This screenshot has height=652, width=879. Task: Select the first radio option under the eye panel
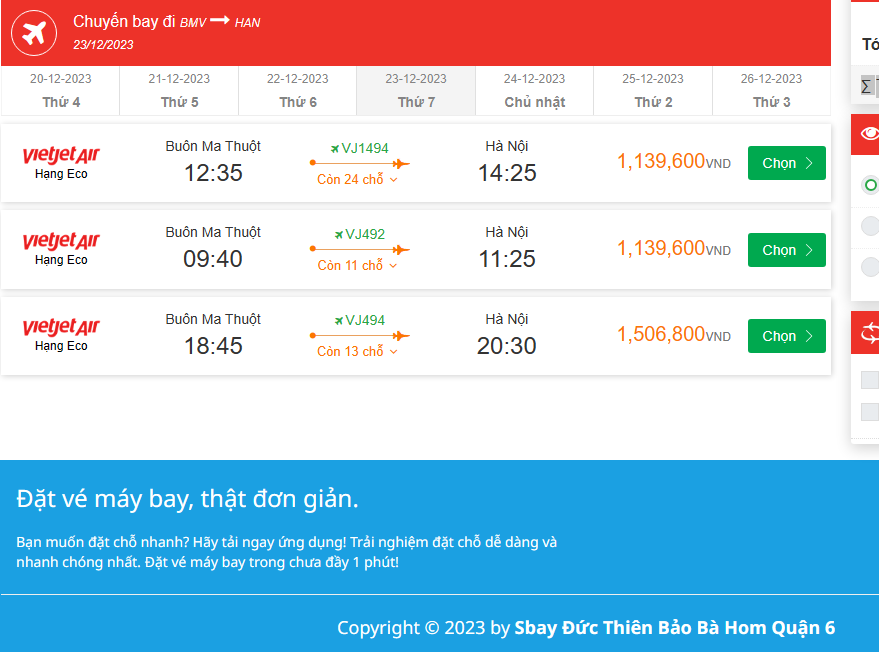click(870, 185)
